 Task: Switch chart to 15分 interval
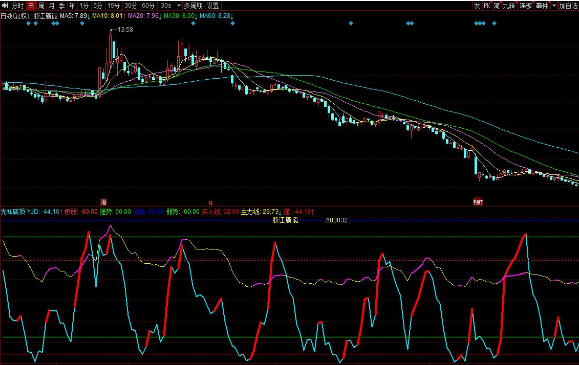(114, 6)
